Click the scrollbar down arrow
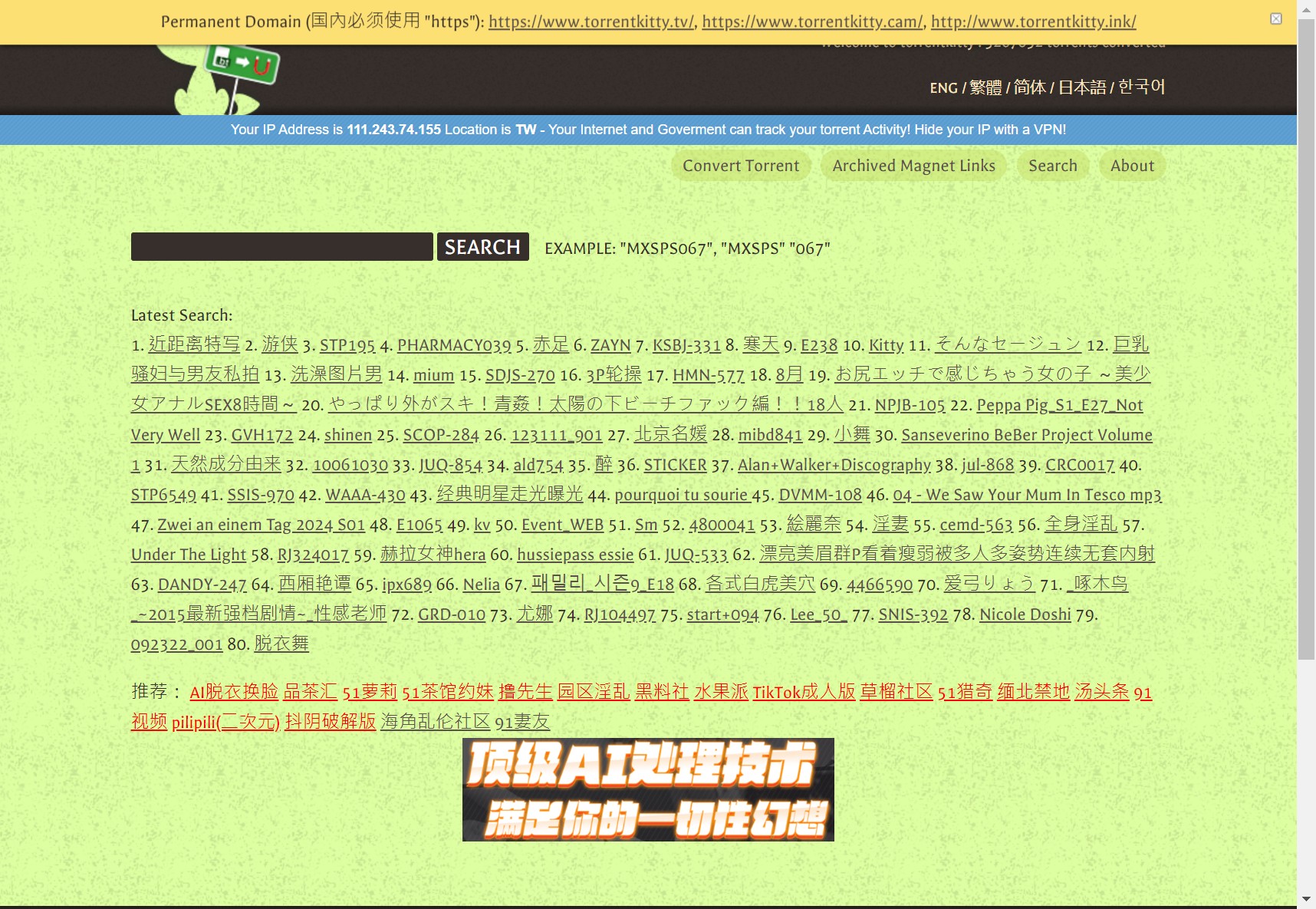1316x909 pixels. tap(1306, 899)
